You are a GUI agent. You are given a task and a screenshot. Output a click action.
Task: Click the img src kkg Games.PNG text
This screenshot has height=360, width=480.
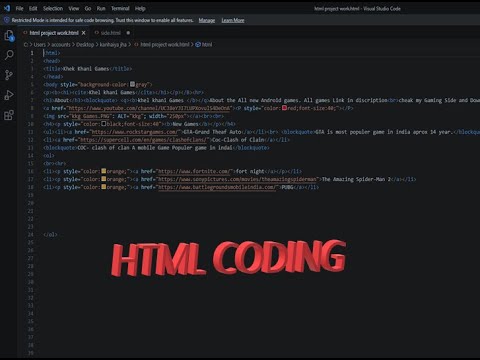90,116
